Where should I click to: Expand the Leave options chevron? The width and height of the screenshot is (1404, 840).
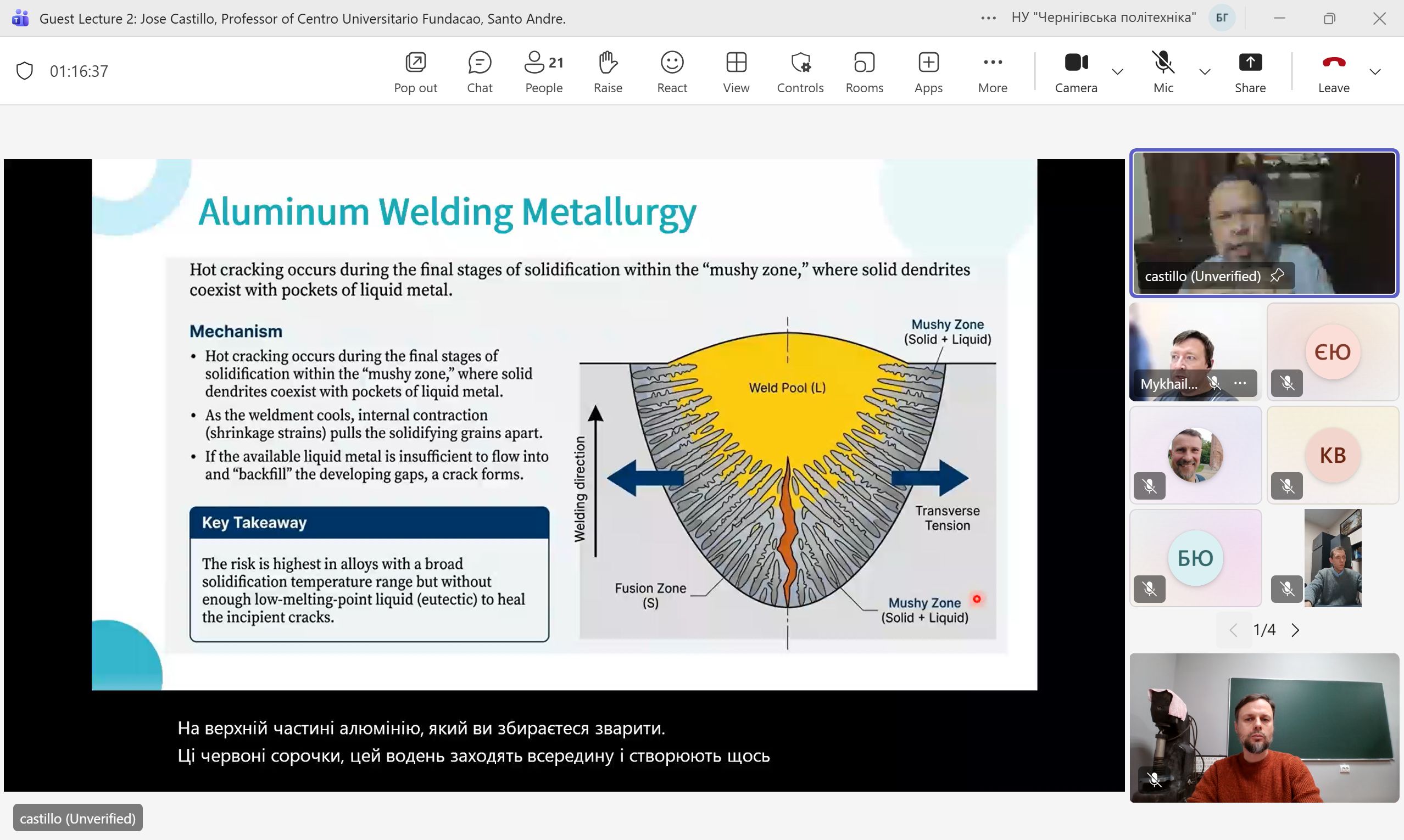pos(1374,72)
